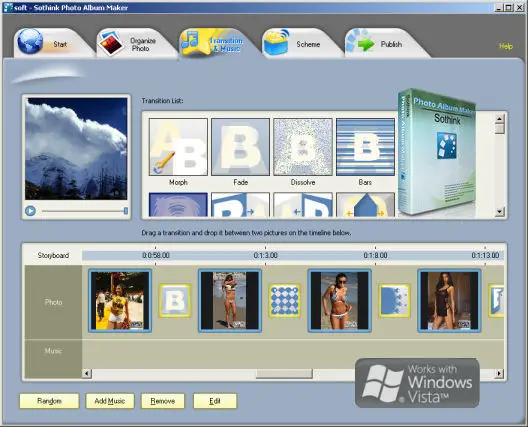Select the diamond checker transition on the storyboard
528x427 pixels.
(285, 301)
